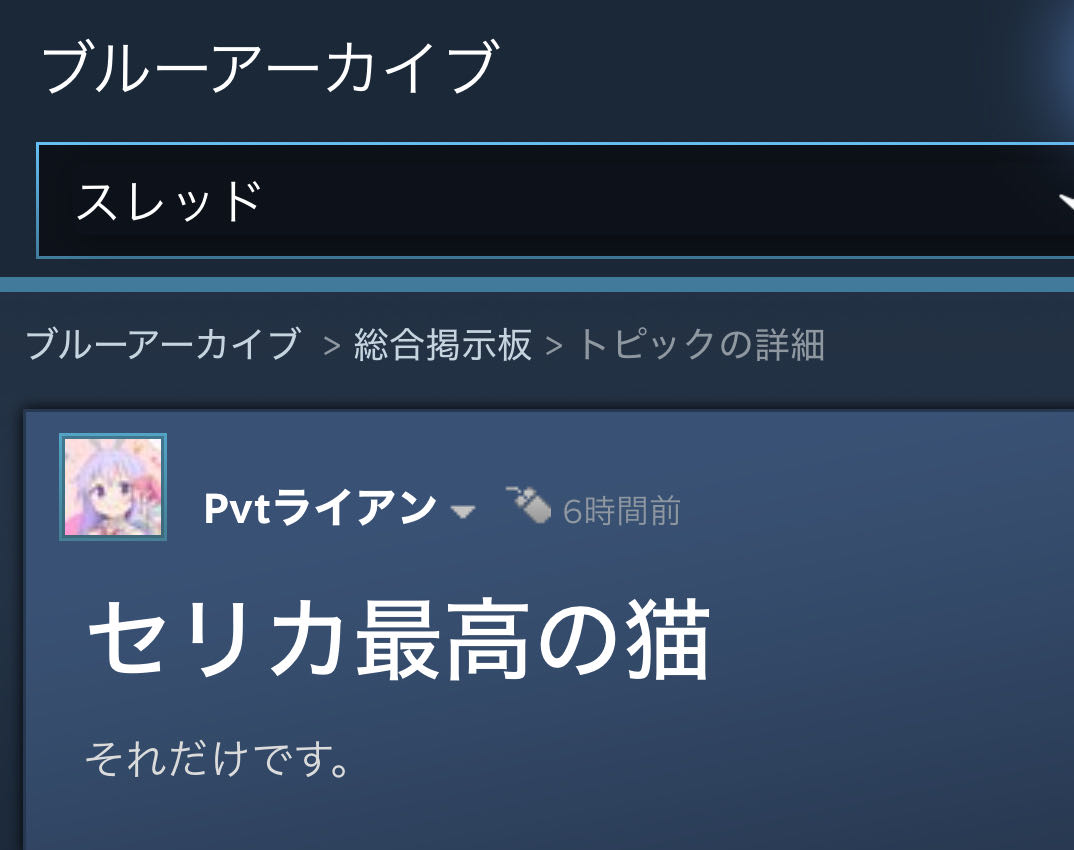Click the blue divider bar under スレッド
Screen dimensions: 1074x850
pos(537,284)
